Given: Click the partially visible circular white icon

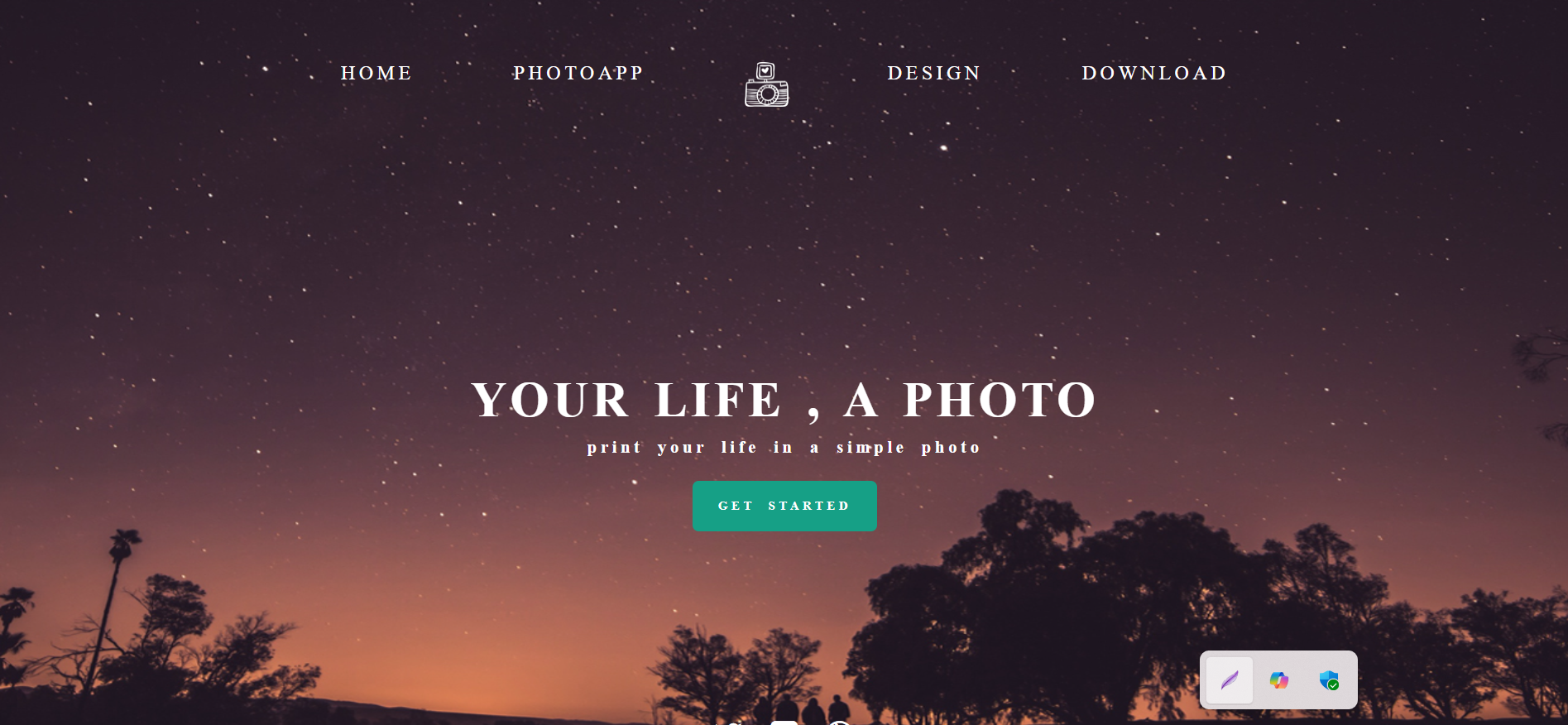Looking at the screenshot, I should pyautogui.click(x=839, y=723).
